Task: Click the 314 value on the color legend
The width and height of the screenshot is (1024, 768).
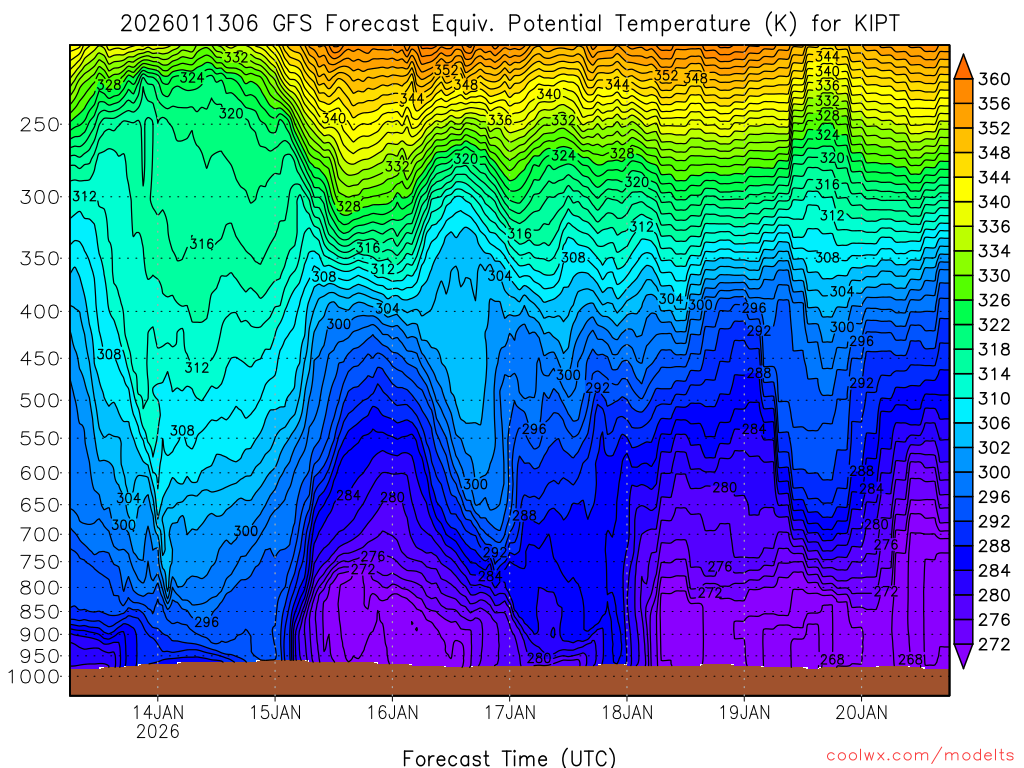Action: (994, 374)
